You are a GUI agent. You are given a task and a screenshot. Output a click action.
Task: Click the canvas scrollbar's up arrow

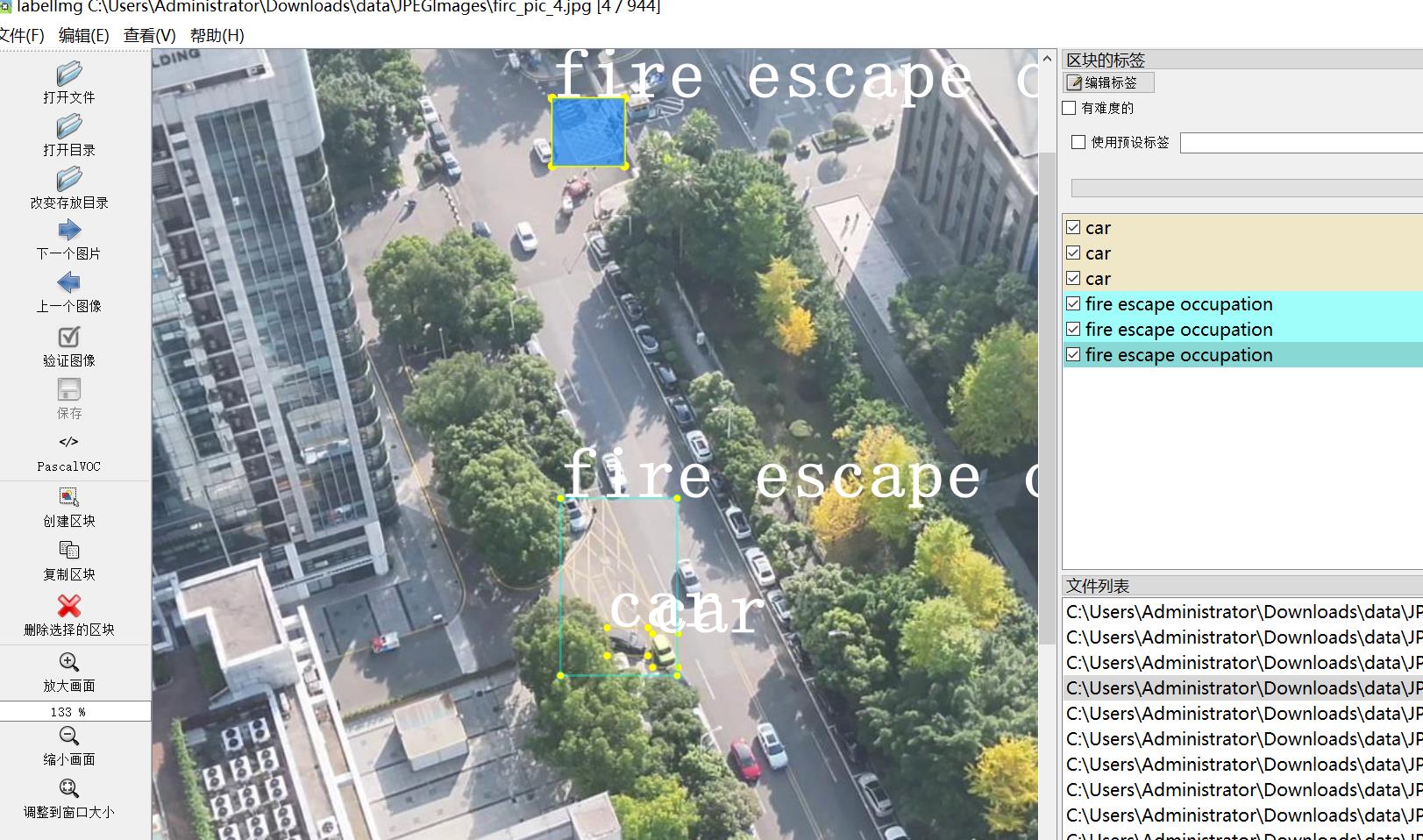point(1047,58)
